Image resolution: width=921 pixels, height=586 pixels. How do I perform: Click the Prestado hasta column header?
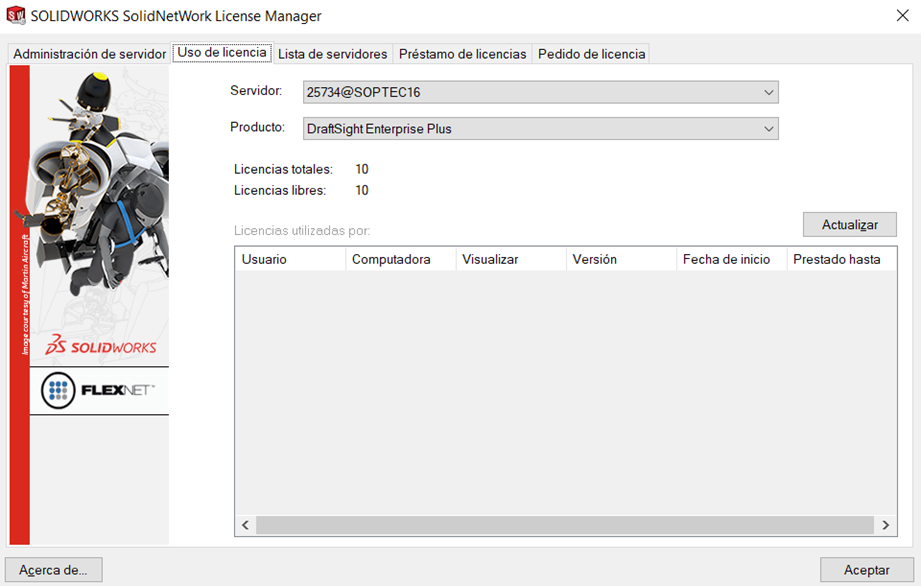click(842, 259)
